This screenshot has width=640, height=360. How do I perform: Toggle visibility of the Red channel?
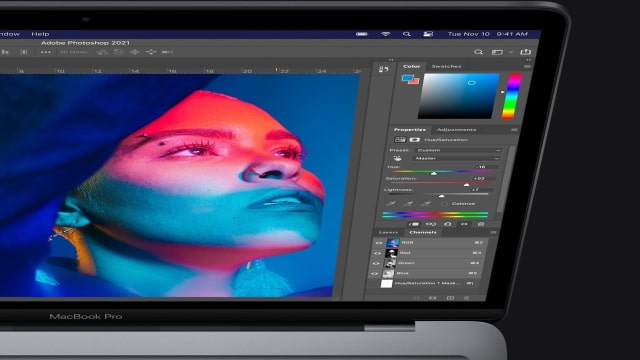pyautogui.click(x=377, y=253)
